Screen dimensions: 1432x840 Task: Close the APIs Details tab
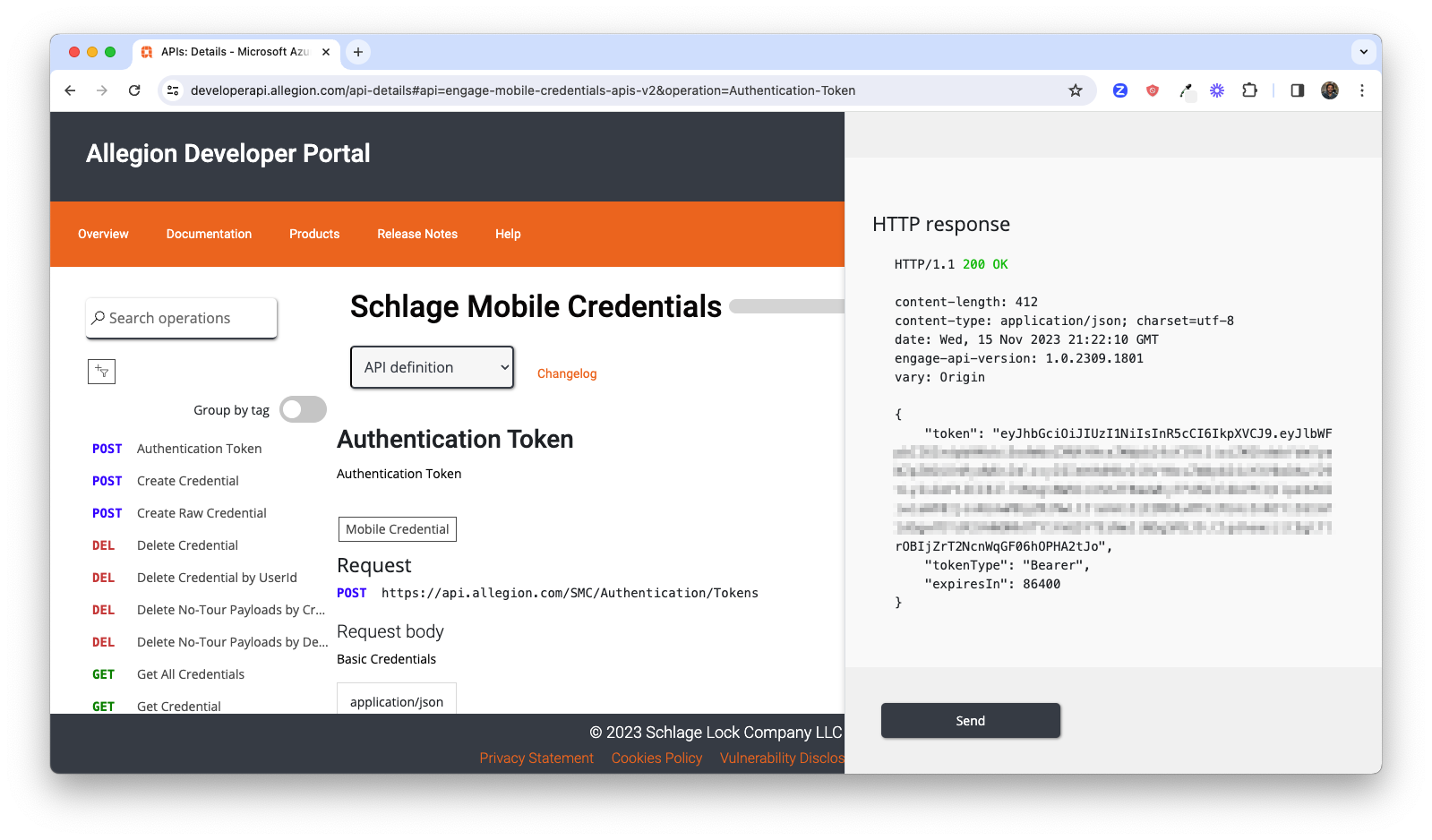326,52
